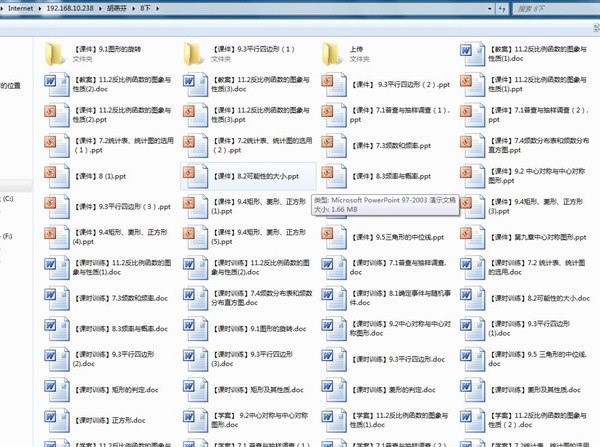Select file name 【课时训练】菱形的判定.doc

coord(394,390)
